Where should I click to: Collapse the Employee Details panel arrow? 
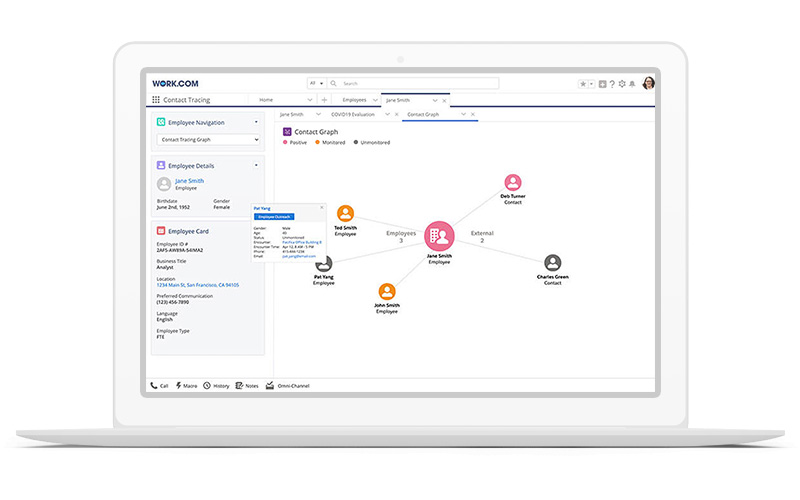click(256, 165)
